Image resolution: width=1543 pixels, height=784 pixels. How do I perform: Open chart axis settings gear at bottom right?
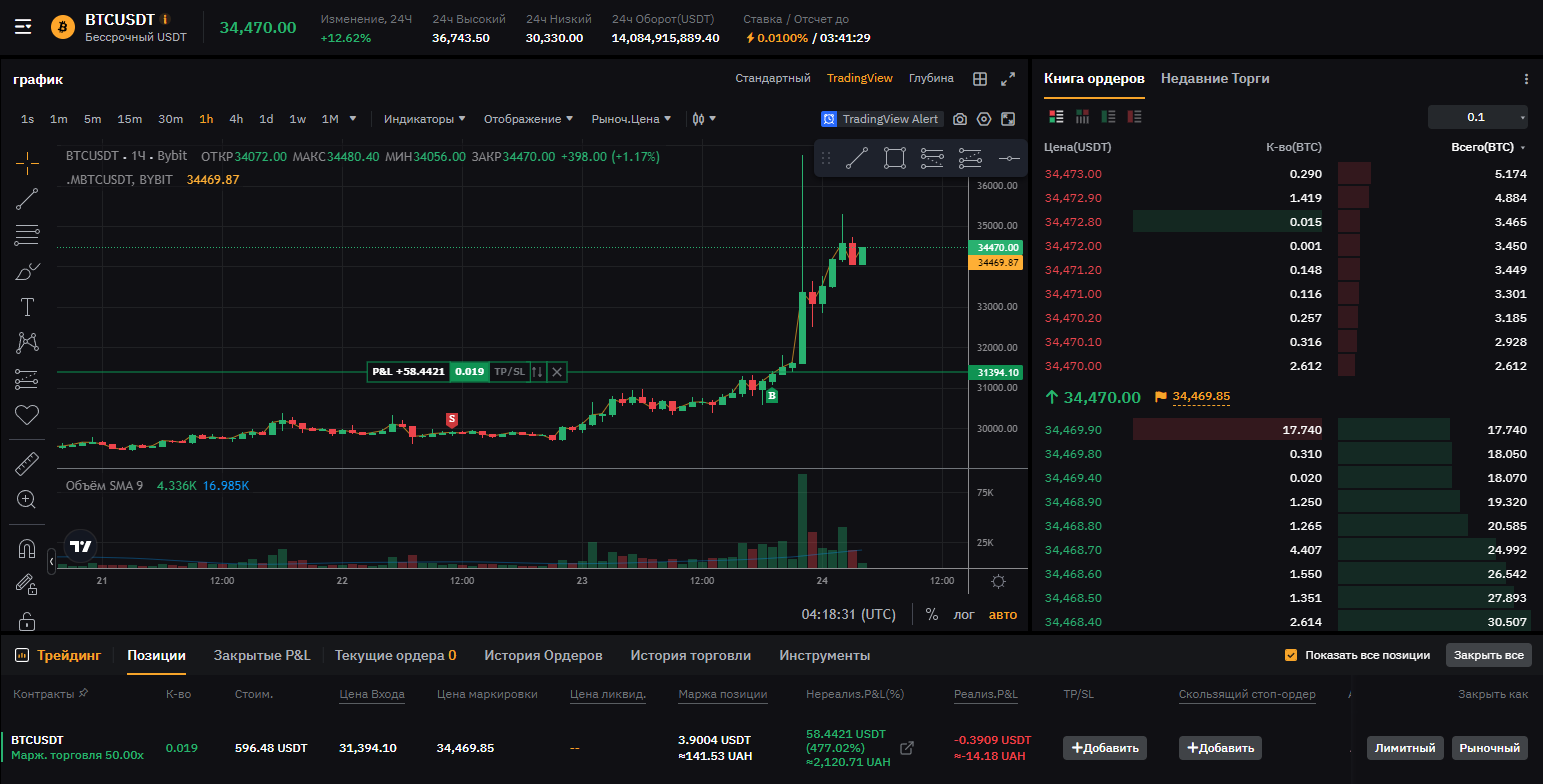[998, 581]
